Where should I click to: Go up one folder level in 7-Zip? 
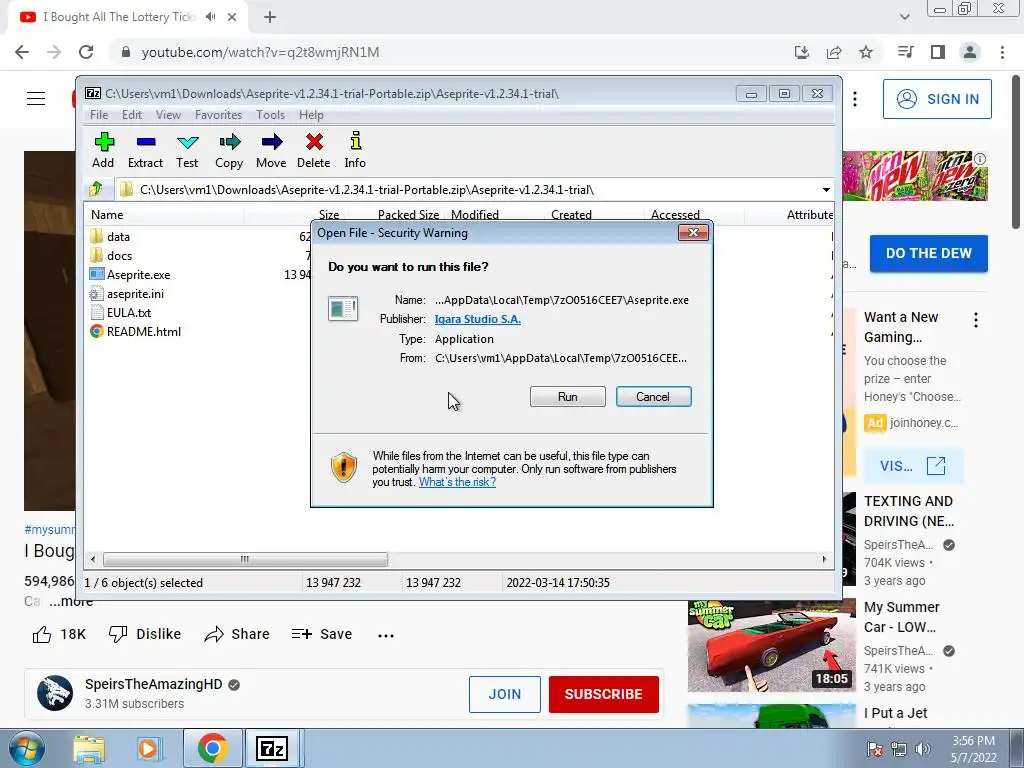96,189
